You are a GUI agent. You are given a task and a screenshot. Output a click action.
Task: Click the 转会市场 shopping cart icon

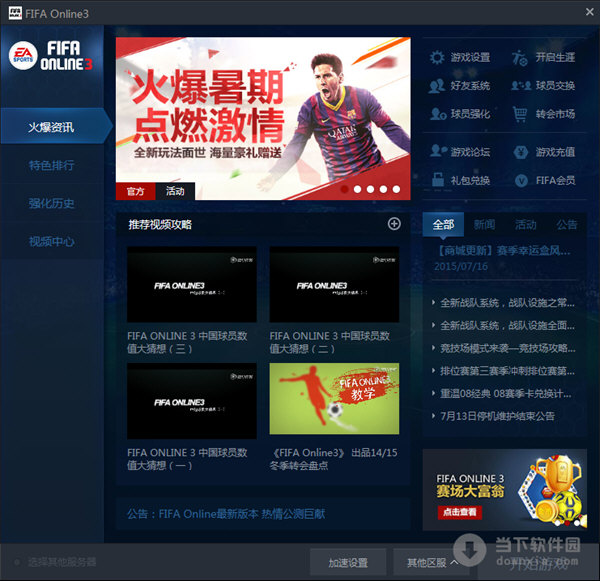point(520,114)
